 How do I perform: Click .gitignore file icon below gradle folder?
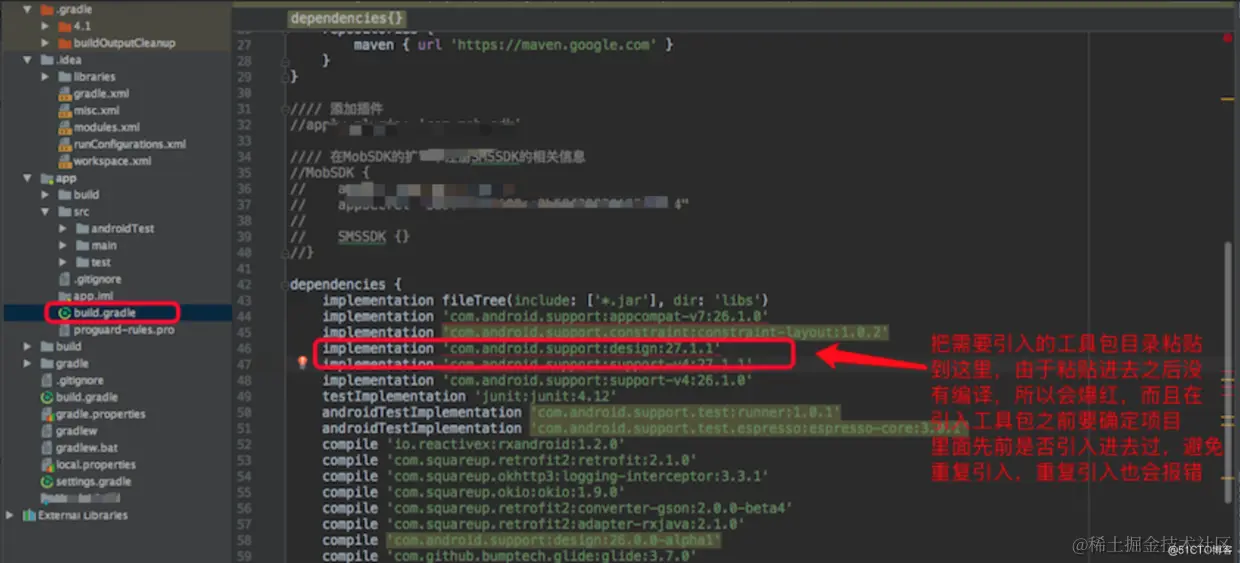47,380
